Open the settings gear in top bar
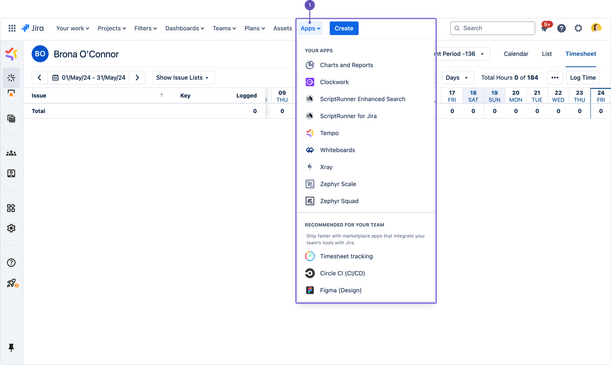This screenshot has height=365, width=611. coord(578,28)
